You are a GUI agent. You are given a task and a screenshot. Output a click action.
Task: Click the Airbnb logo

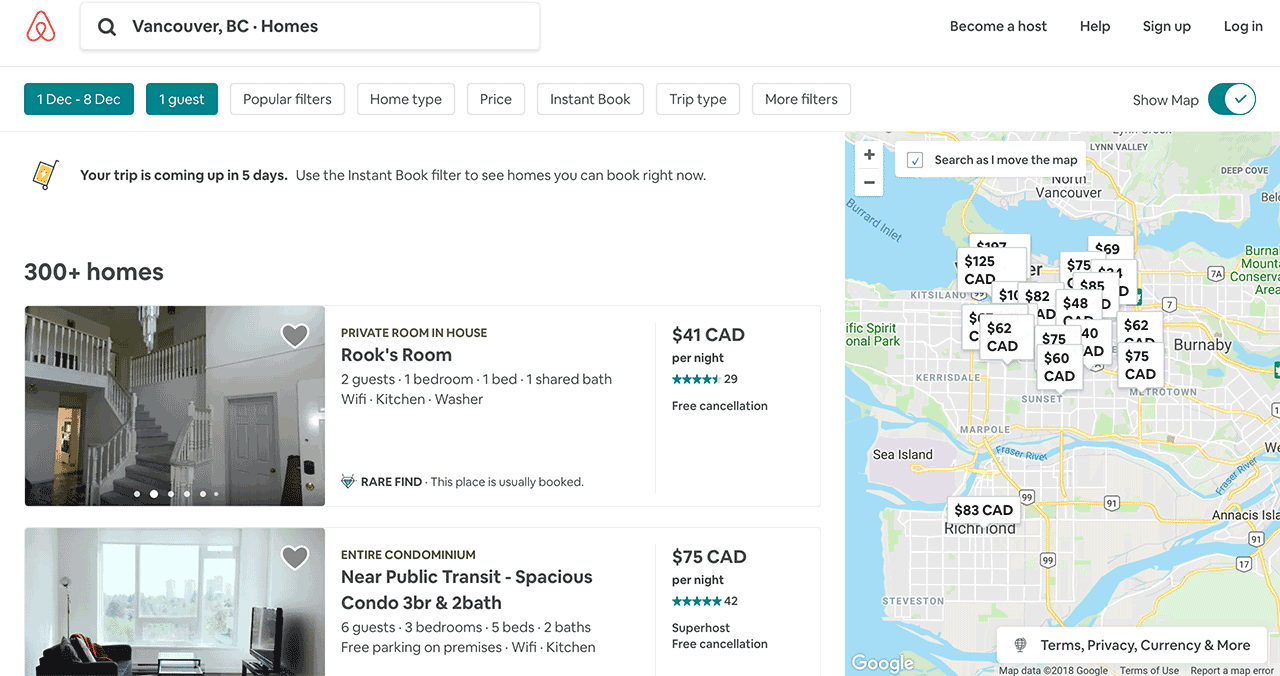coord(40,26)
